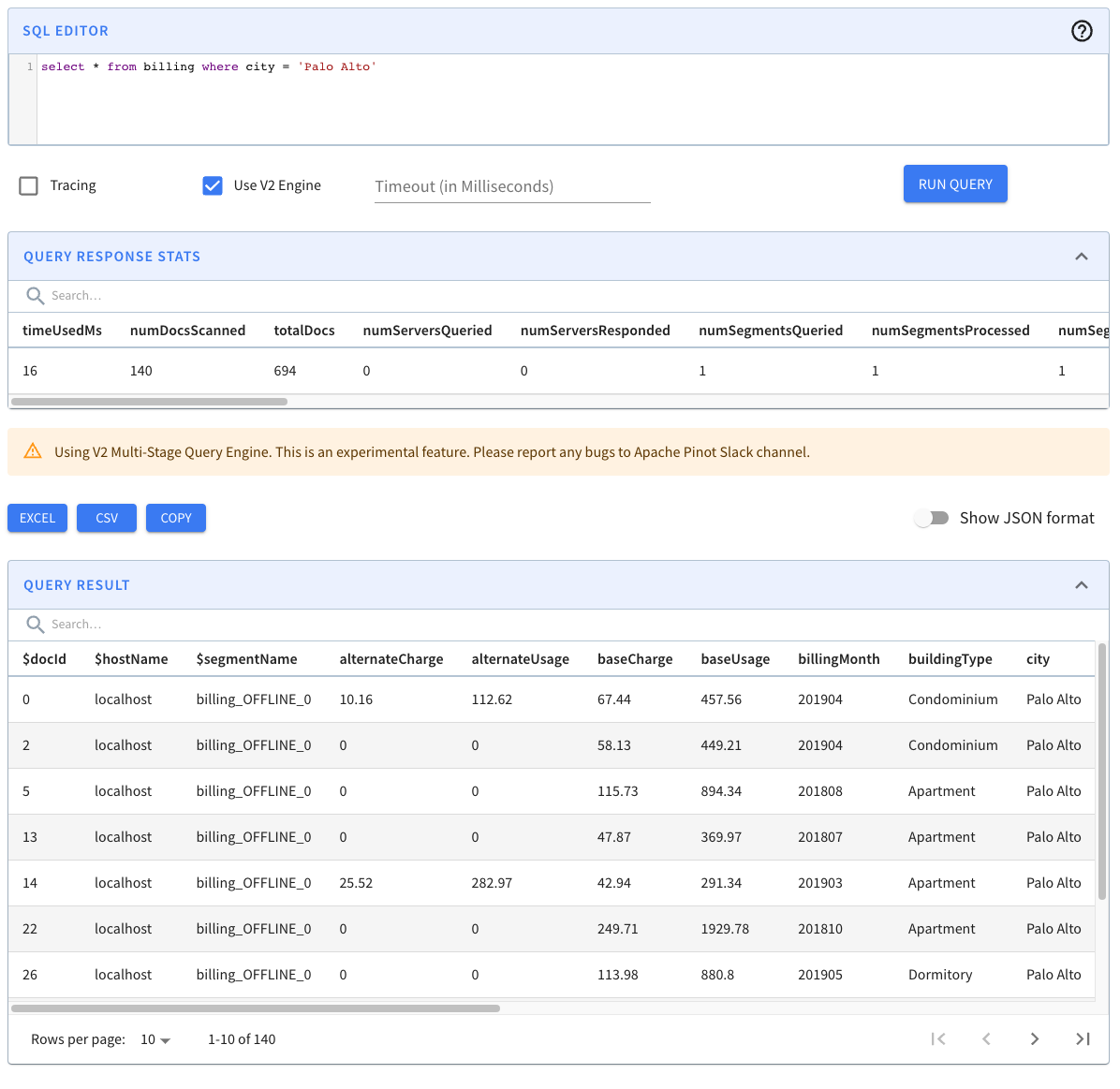This screenshot has width=1120, height=1089.
Task: Select alternateCharge cell 25.52
Action: [x=357, y=883]
